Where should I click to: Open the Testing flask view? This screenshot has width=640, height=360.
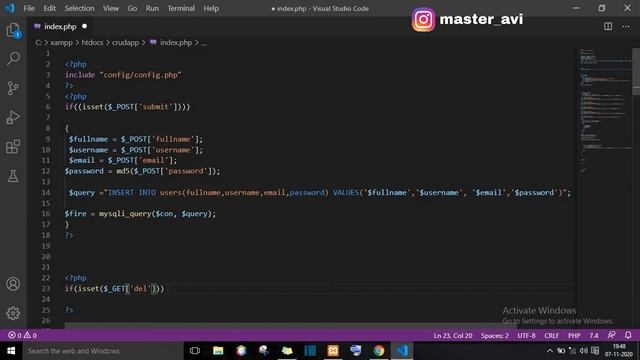(13, 176)
